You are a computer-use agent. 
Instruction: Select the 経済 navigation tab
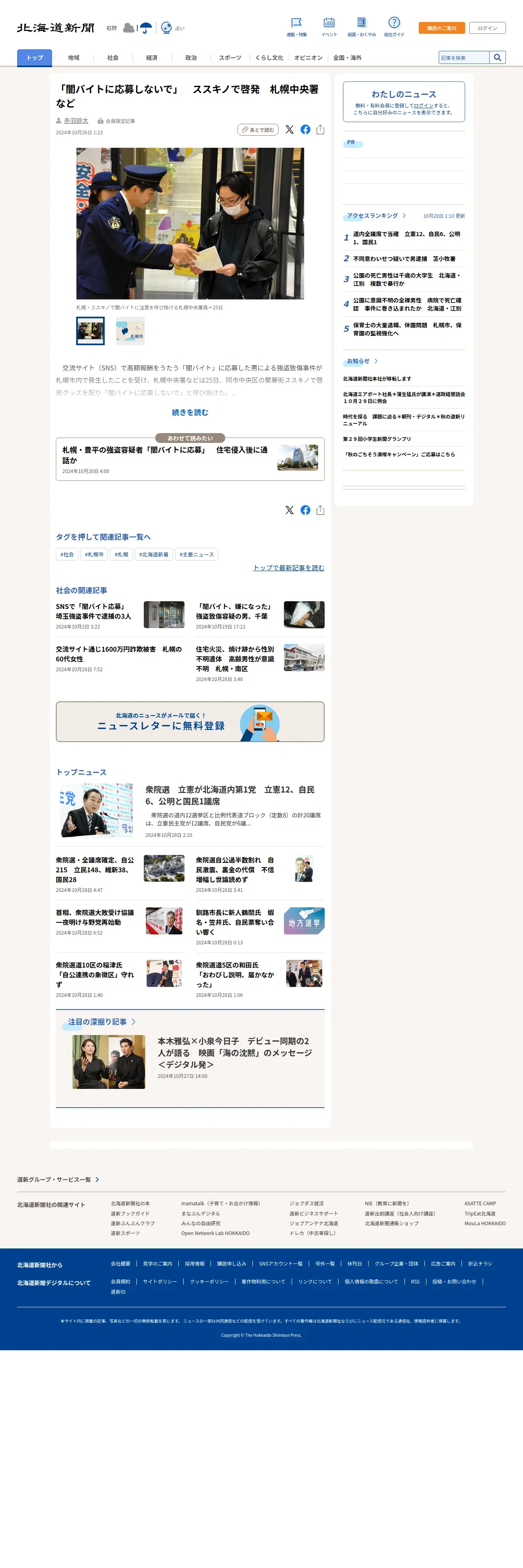pyautogui.click(x=152, y=57)
